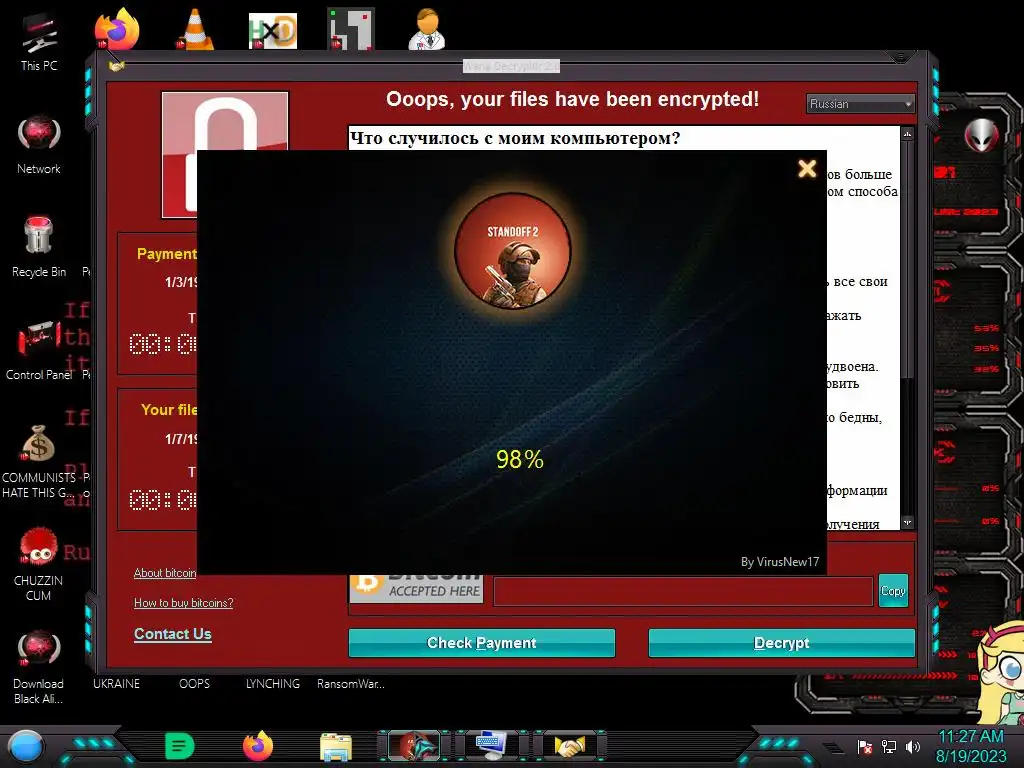Screen dimensions: 1024x768
Task: Select the RansomWar... desktop label
Action: (351, 684)
